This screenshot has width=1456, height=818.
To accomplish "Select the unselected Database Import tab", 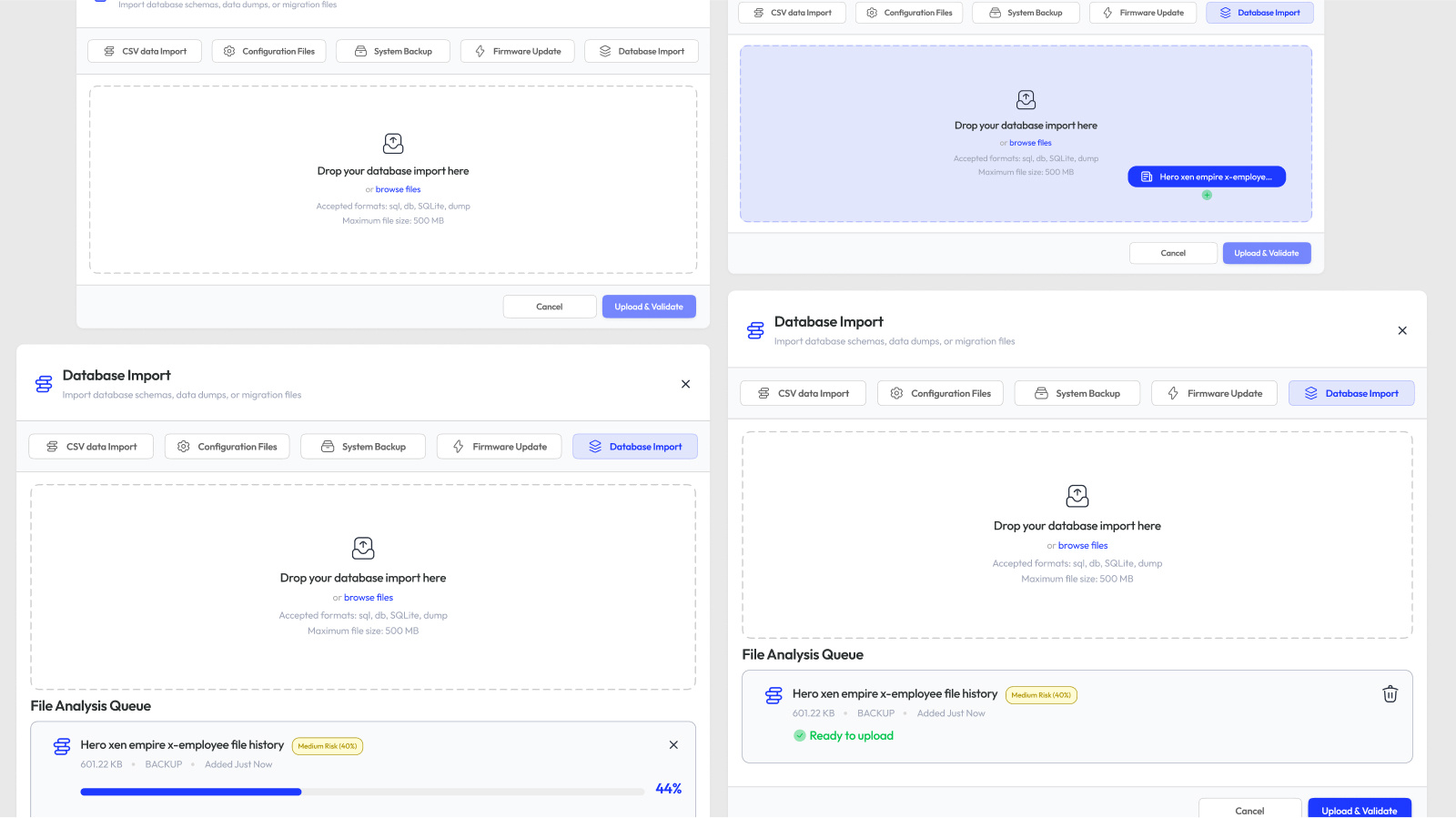I will (641, 52).
